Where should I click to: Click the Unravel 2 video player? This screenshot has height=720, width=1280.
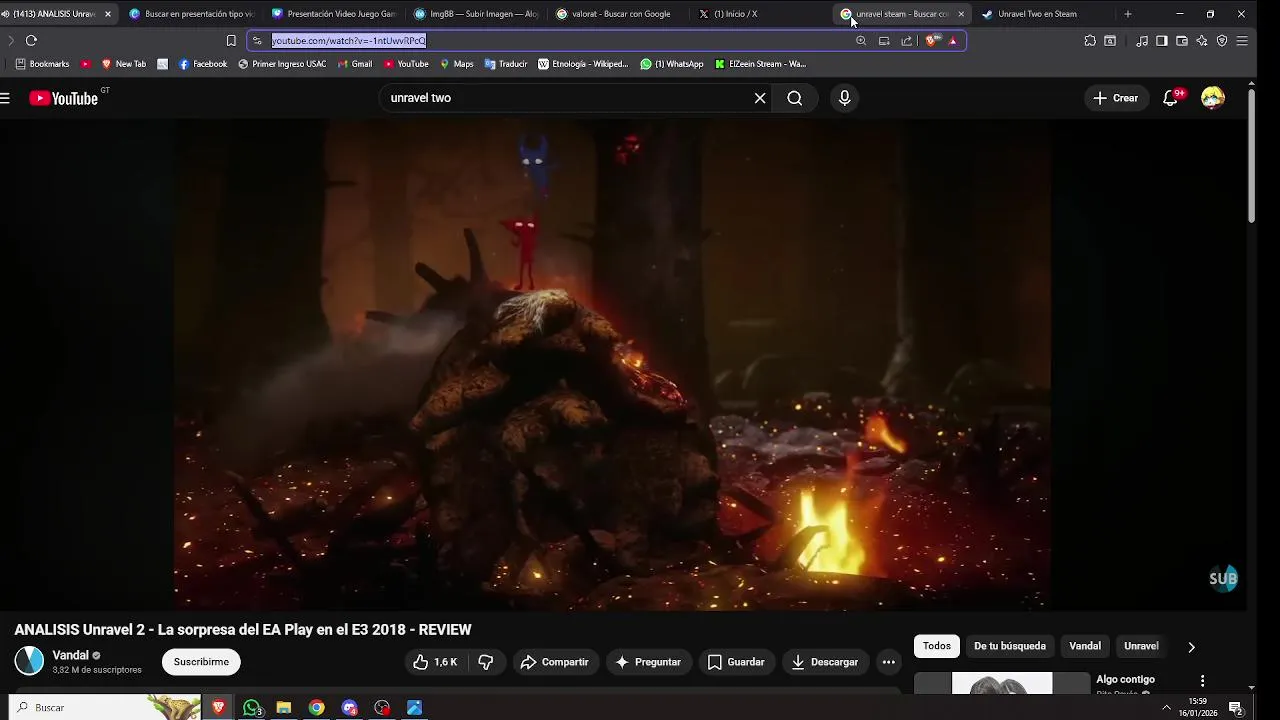(x=612, y=364)
